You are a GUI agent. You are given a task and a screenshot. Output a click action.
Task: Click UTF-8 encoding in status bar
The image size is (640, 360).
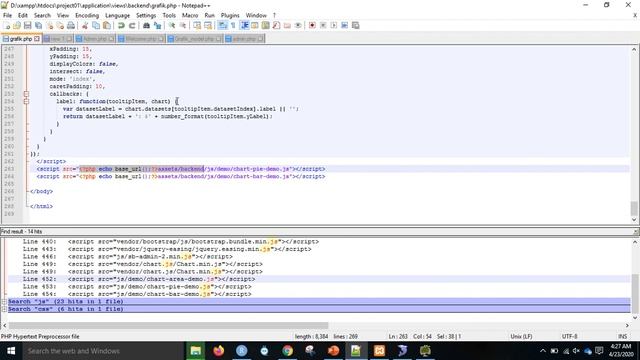(569, 337)
